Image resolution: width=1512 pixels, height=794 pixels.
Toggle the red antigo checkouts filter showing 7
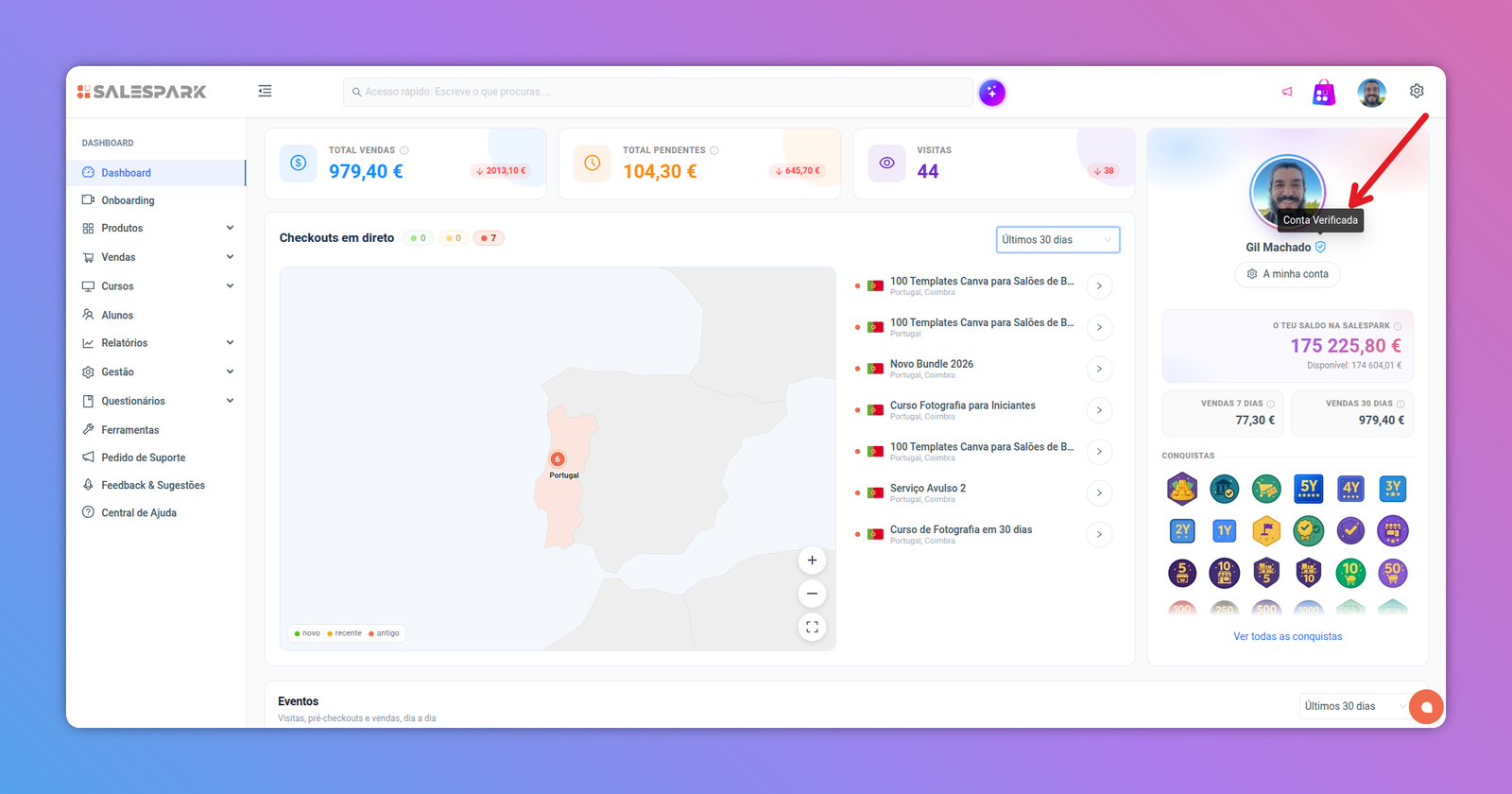(489, 238)
